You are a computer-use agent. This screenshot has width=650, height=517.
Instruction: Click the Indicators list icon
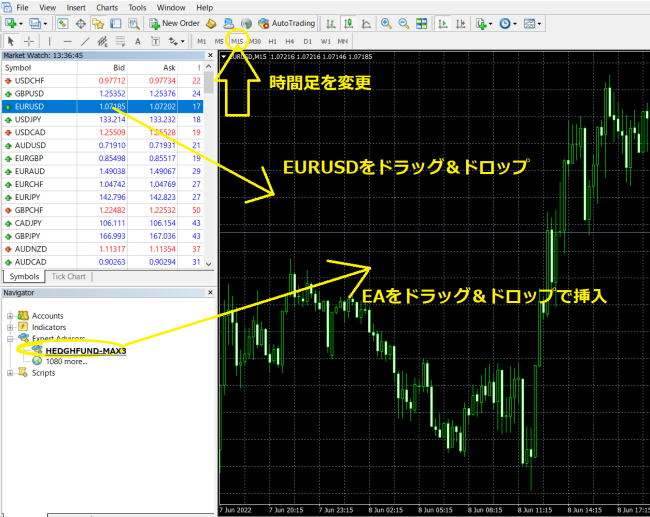481,24
